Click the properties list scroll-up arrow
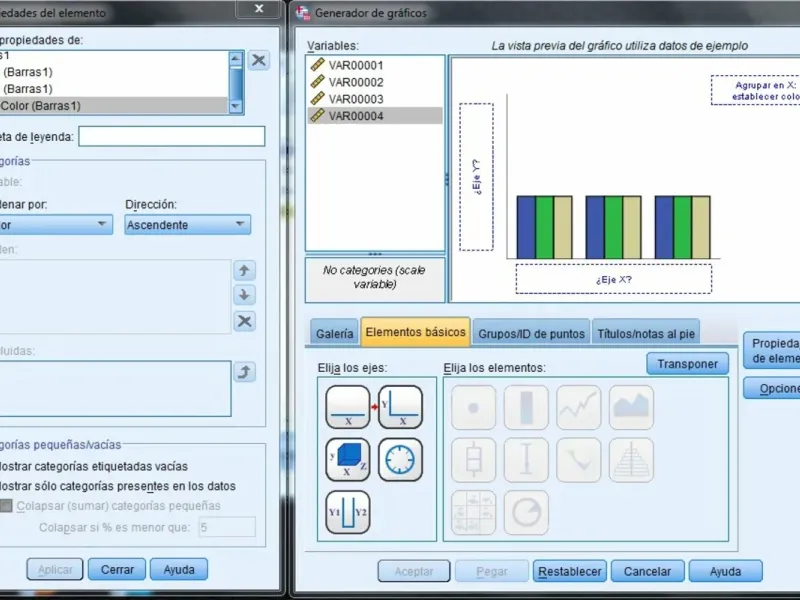Screen dimensions: 800x600 (x=235, y=59)
